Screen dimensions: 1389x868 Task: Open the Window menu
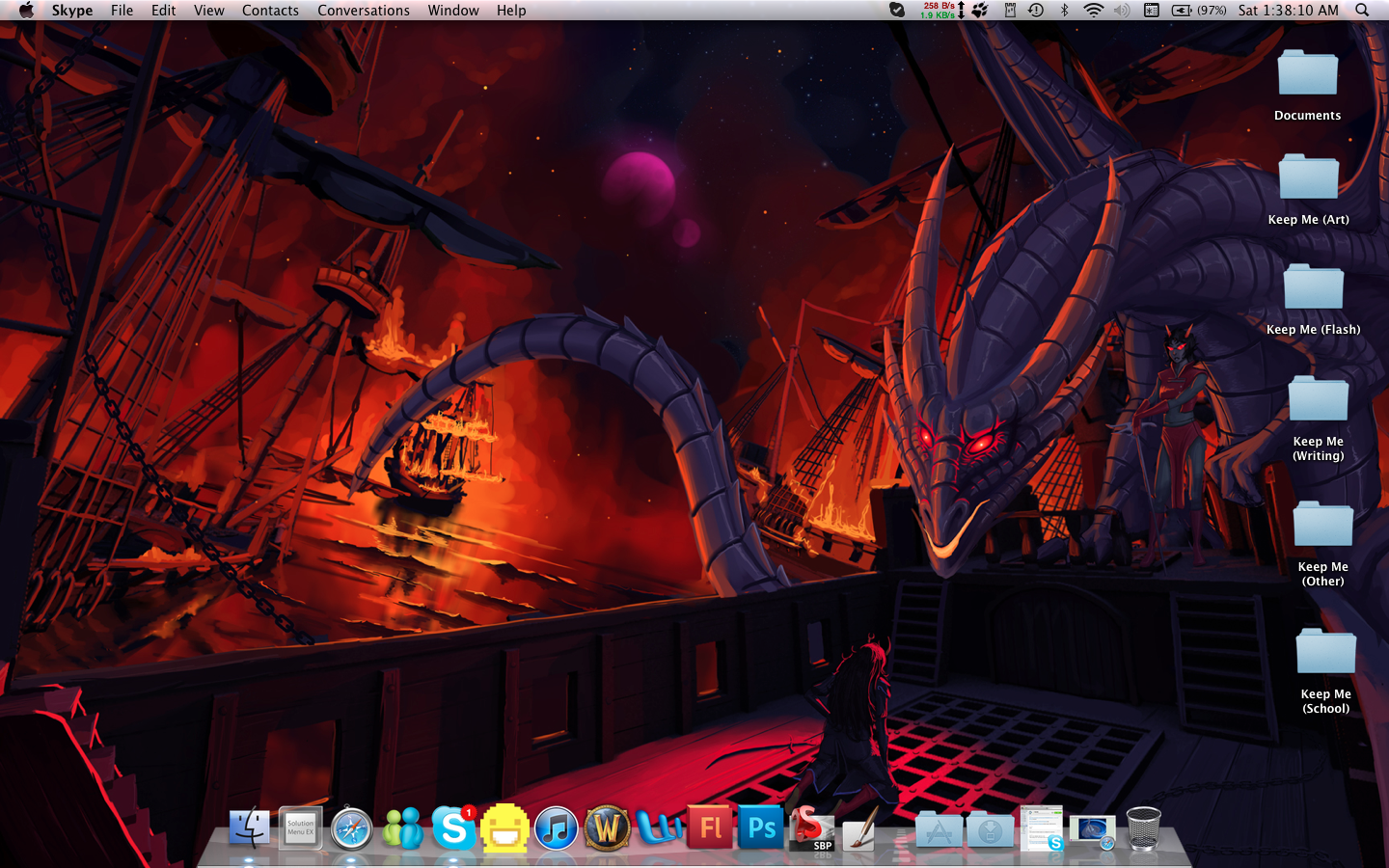point(453,11)
